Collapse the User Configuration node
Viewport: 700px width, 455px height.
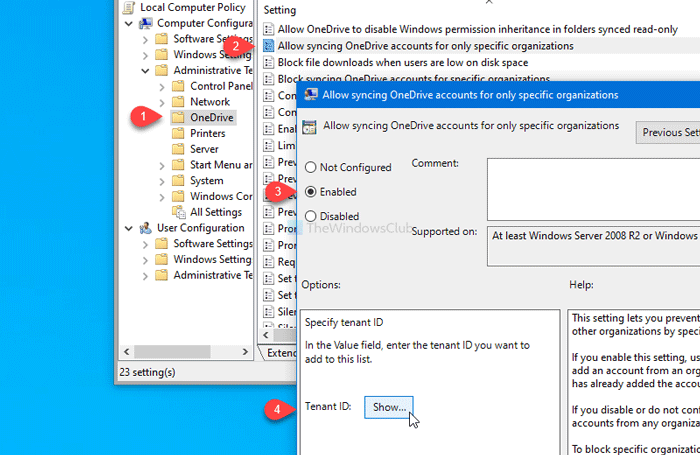click(x=129, y=228)
